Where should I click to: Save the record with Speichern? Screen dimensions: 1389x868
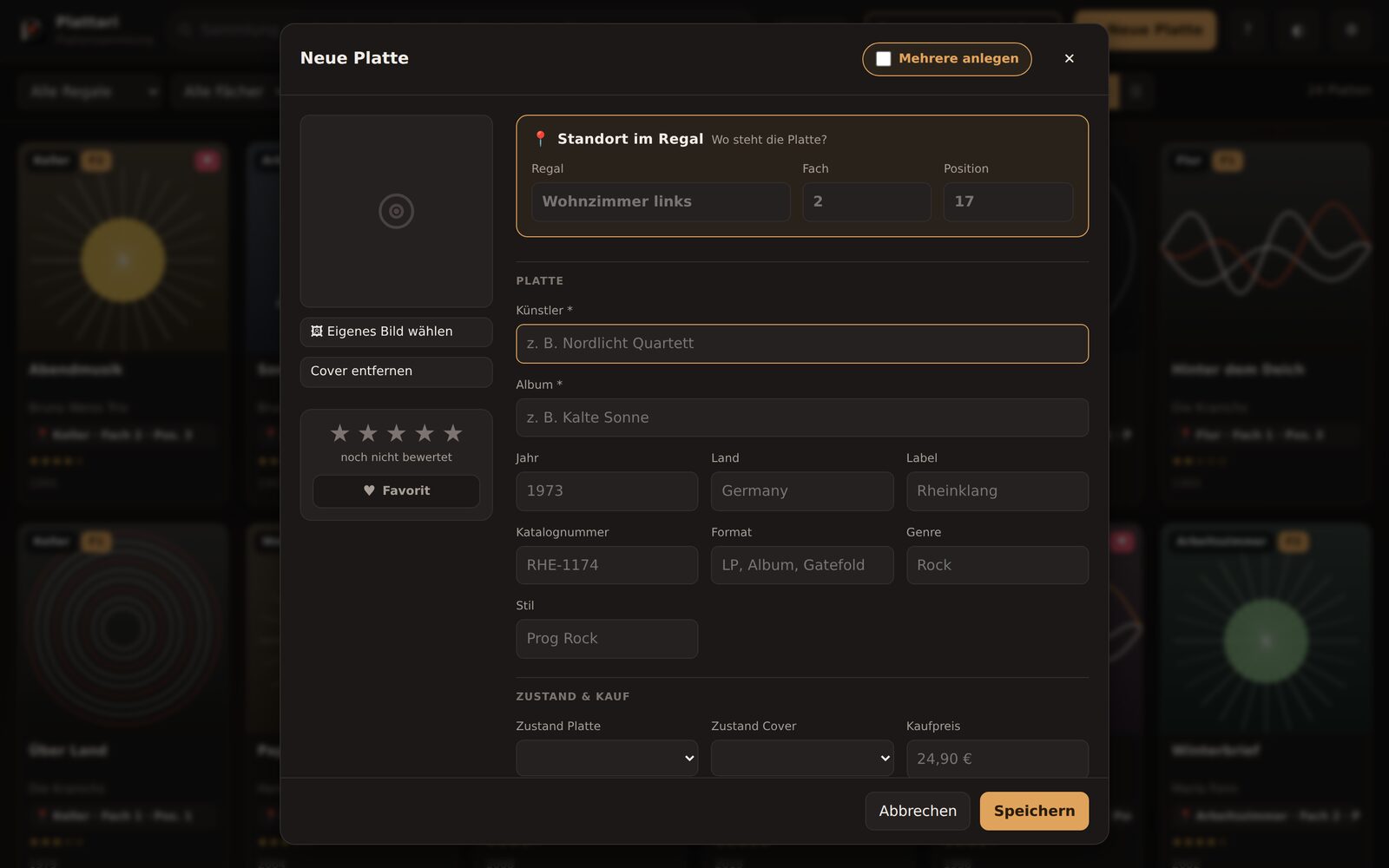click(1034, 811)
